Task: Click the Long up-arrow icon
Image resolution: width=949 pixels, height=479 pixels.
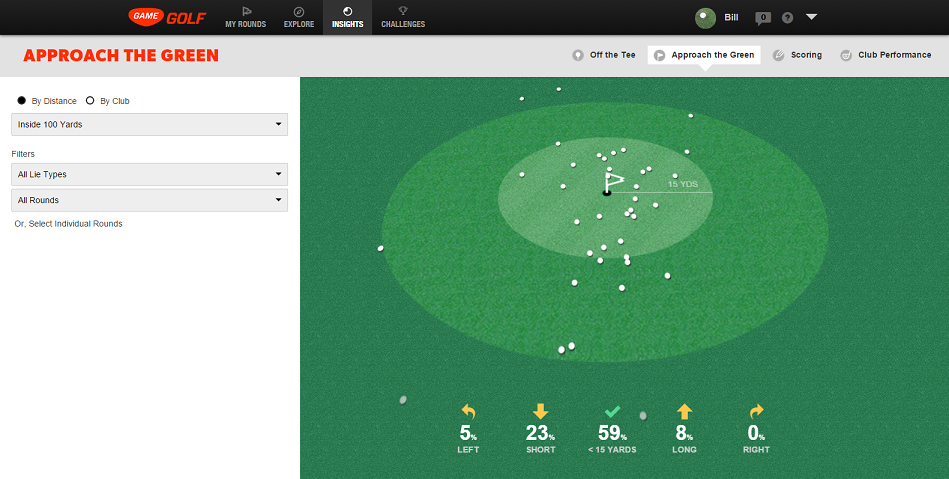Action: 684,411
